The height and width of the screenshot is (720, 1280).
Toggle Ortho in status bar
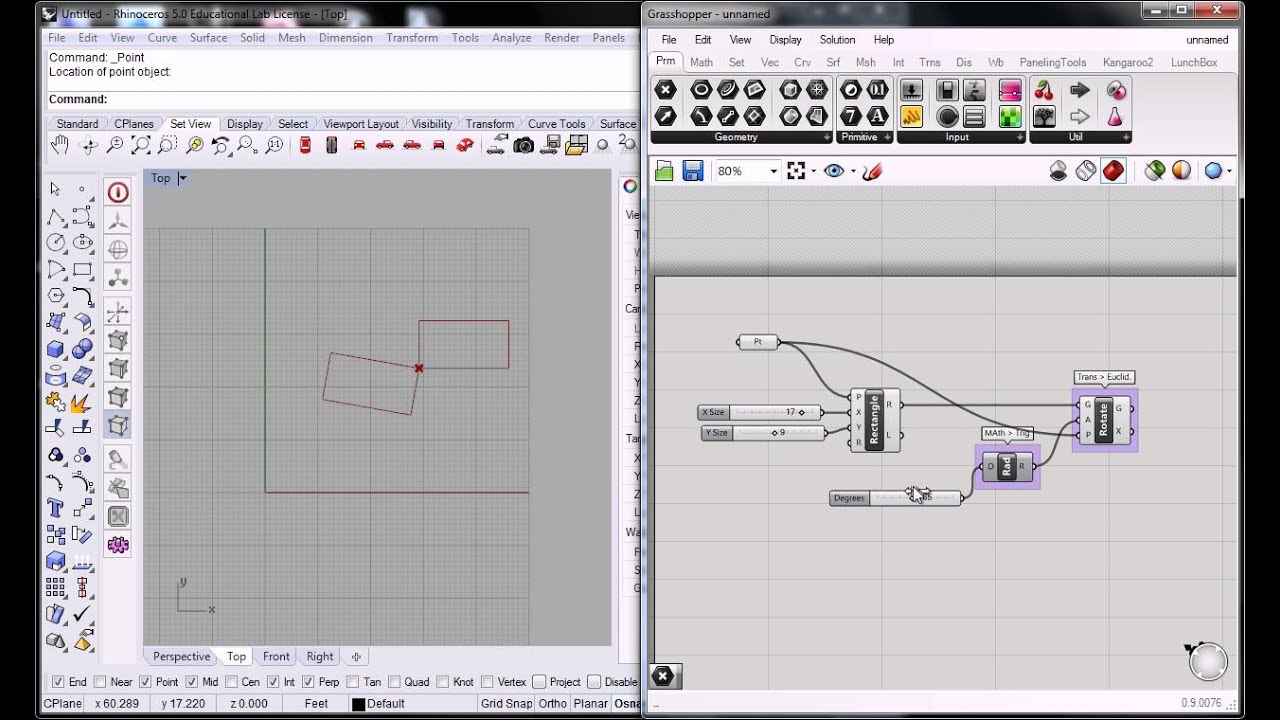point(552,704)
